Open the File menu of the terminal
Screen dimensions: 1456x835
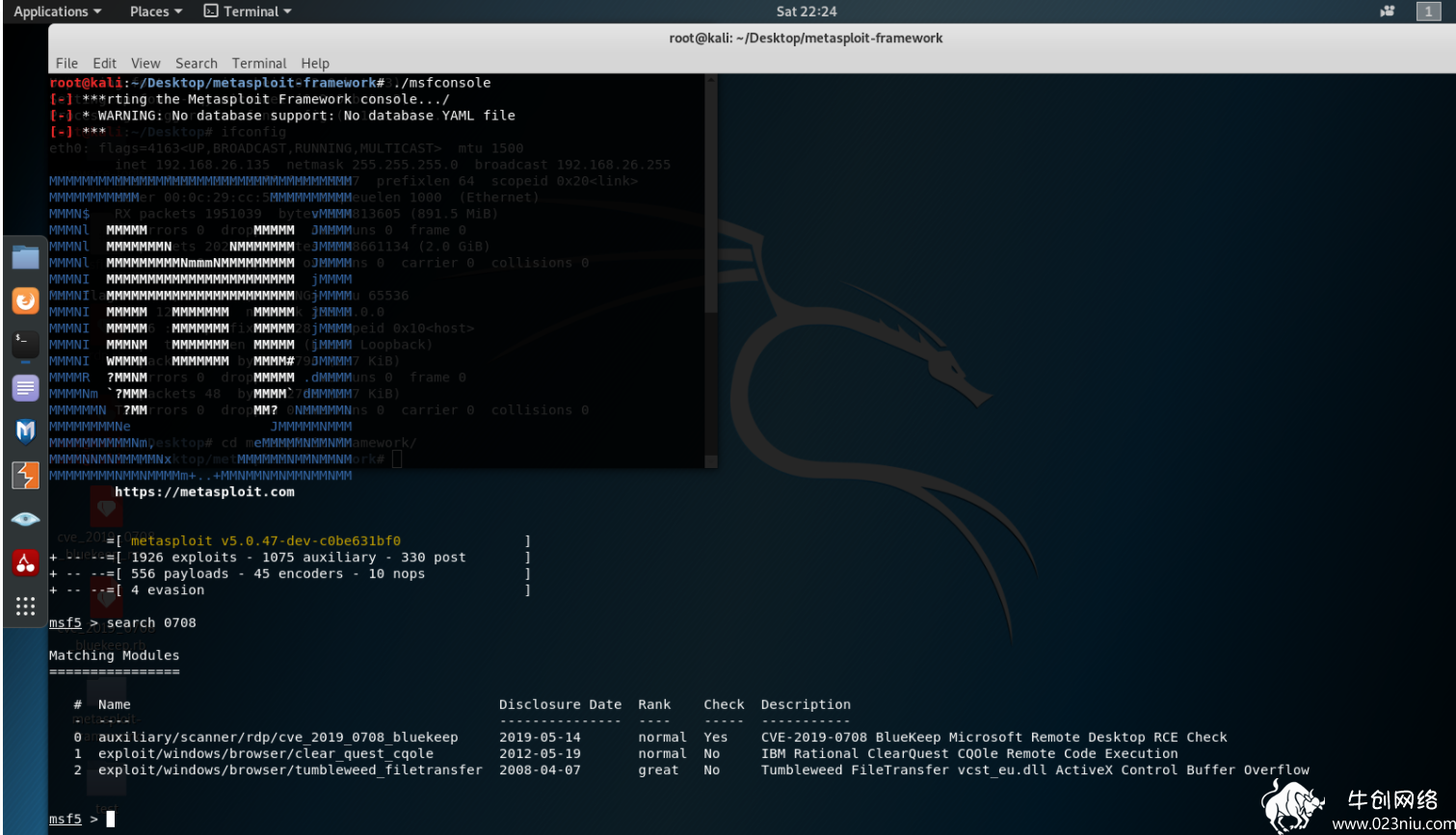(66, 63)
